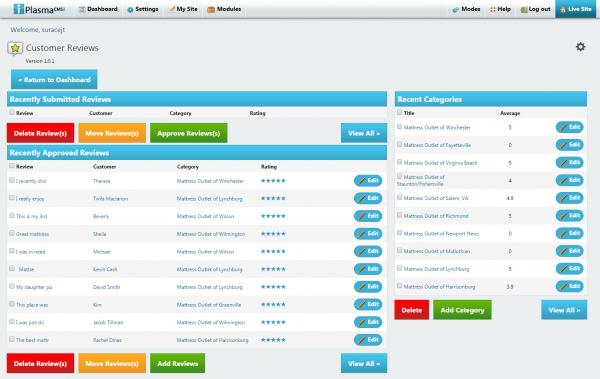Tick the Mattress Outlet of Lynchburg category checkbox
This screenshot has width=600, height=379.
click(399, 268)
